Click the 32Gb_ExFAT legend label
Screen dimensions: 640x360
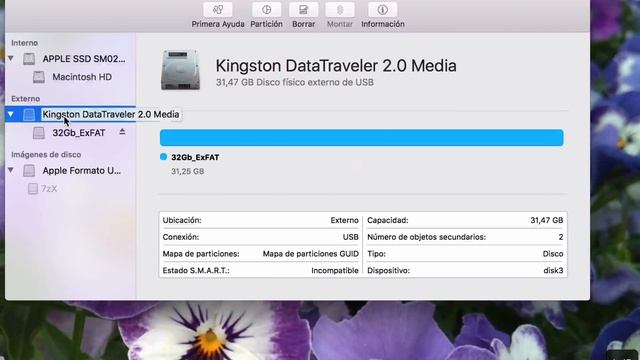pos(195,157)
